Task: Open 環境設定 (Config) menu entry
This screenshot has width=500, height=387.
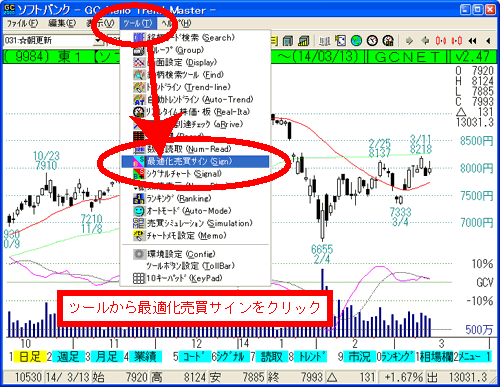Action: point(195,254)
